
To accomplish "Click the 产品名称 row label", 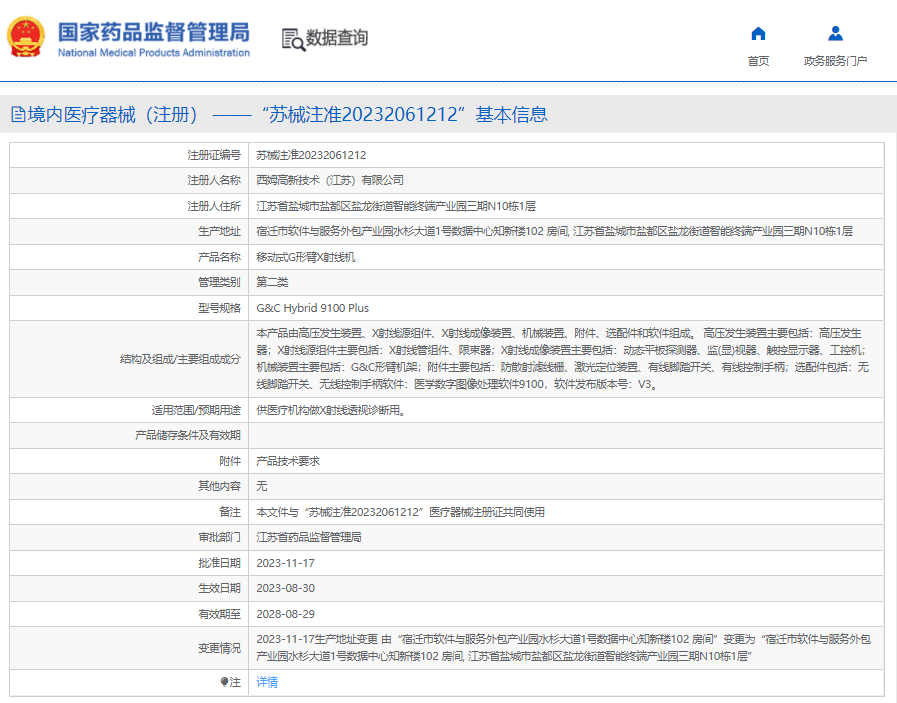I will pyautogui.click(x=219, y=257).
